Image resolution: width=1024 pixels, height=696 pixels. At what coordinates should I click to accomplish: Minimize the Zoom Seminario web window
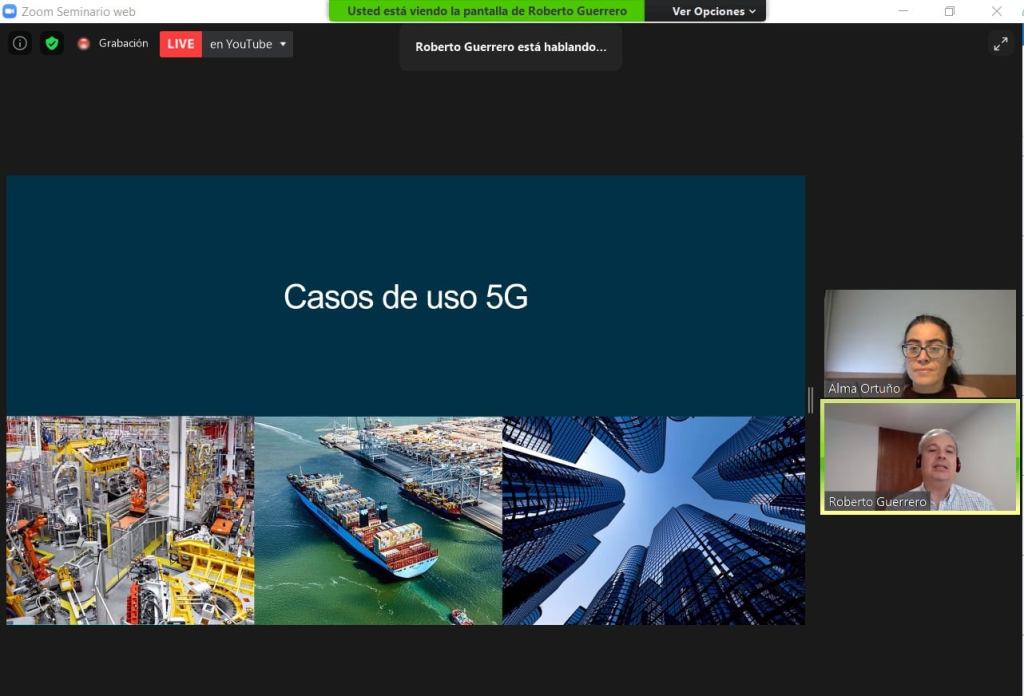tap(903, 11)
